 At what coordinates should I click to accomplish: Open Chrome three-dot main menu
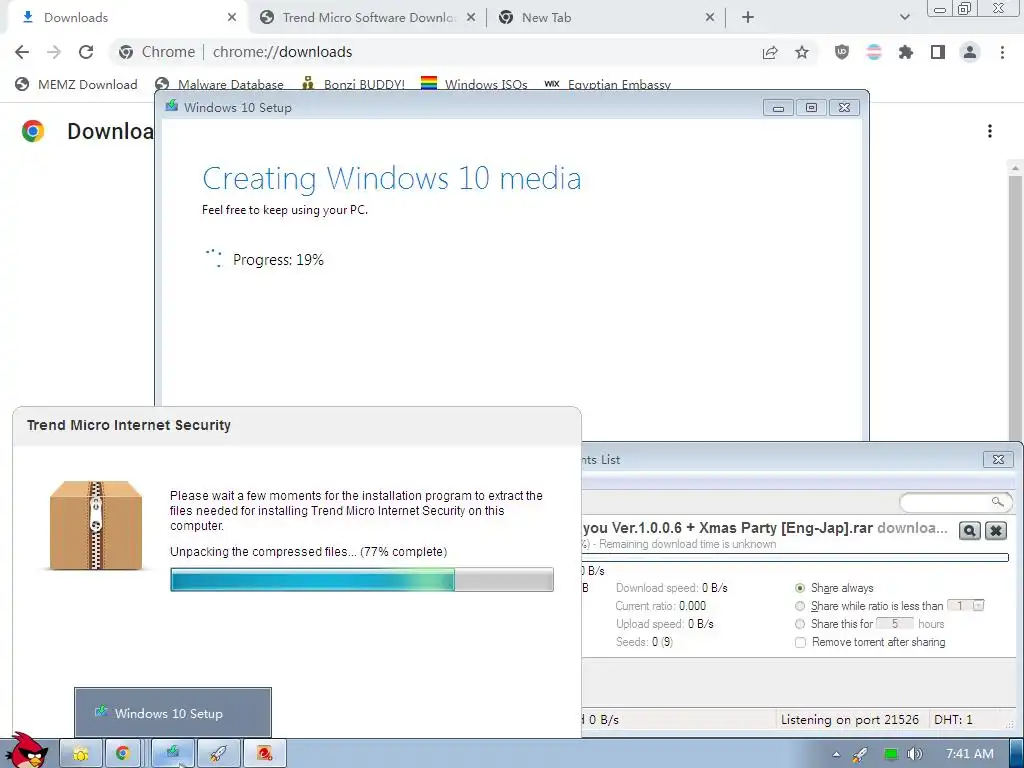click(x=1002, y=52)
